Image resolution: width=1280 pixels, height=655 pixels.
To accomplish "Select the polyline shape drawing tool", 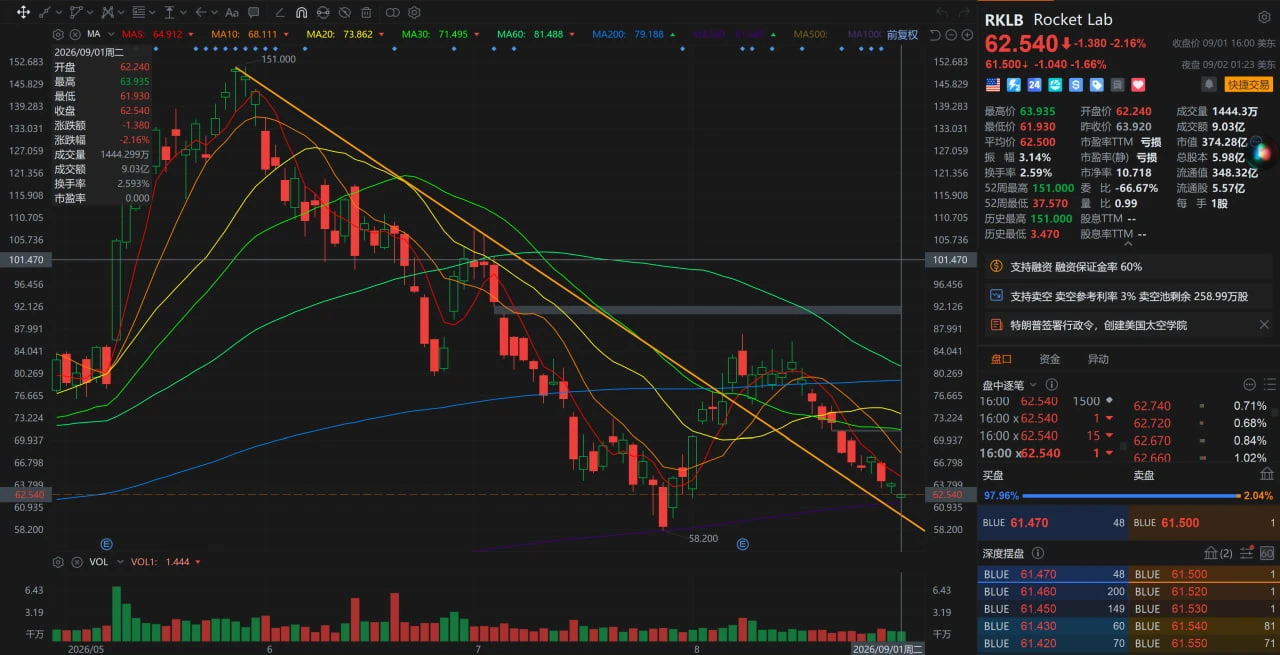I will click(x=76, y=12).
